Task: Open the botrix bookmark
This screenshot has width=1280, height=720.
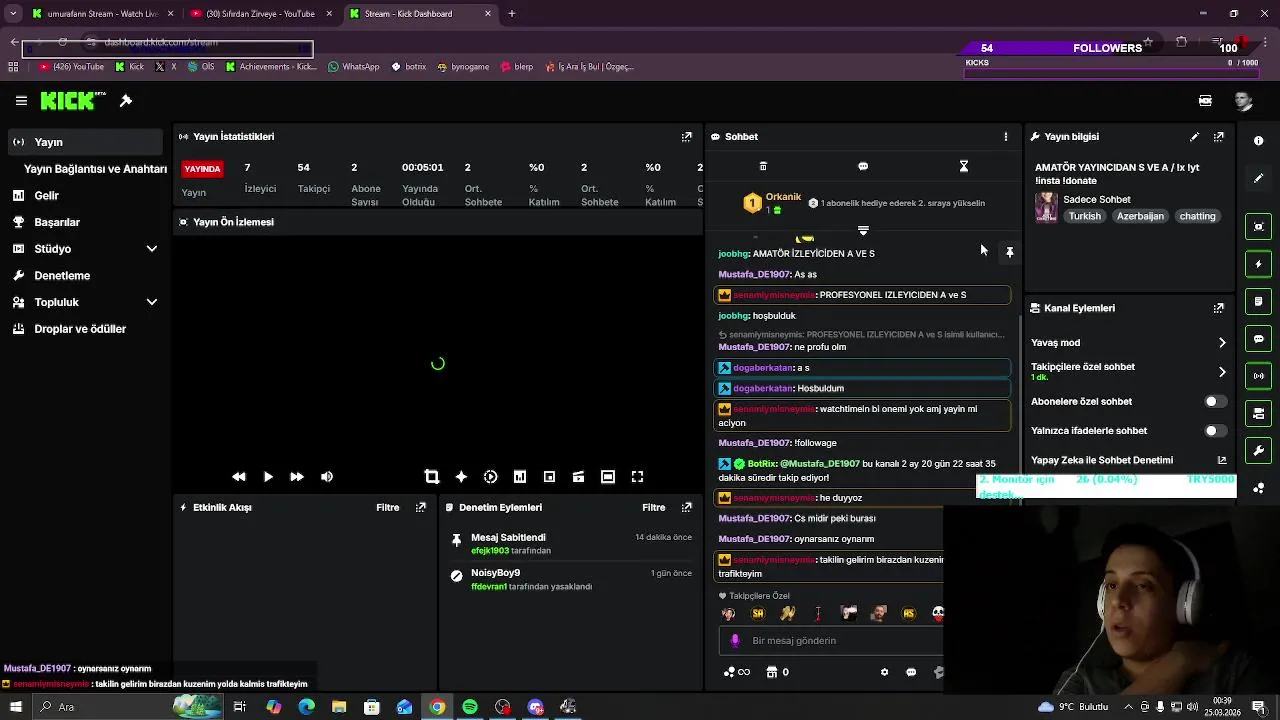Action: 409,67
